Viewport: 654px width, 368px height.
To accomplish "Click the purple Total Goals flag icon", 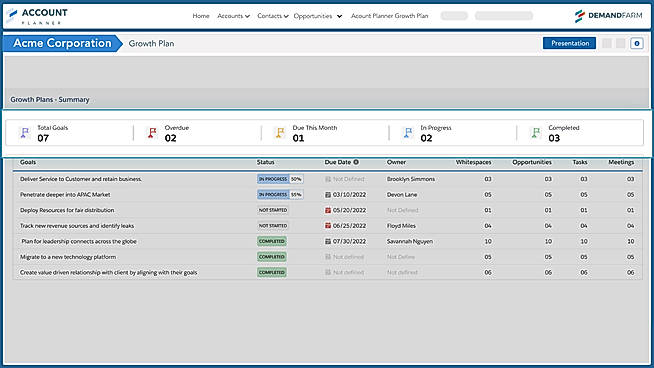I will [x=25, y=133].
